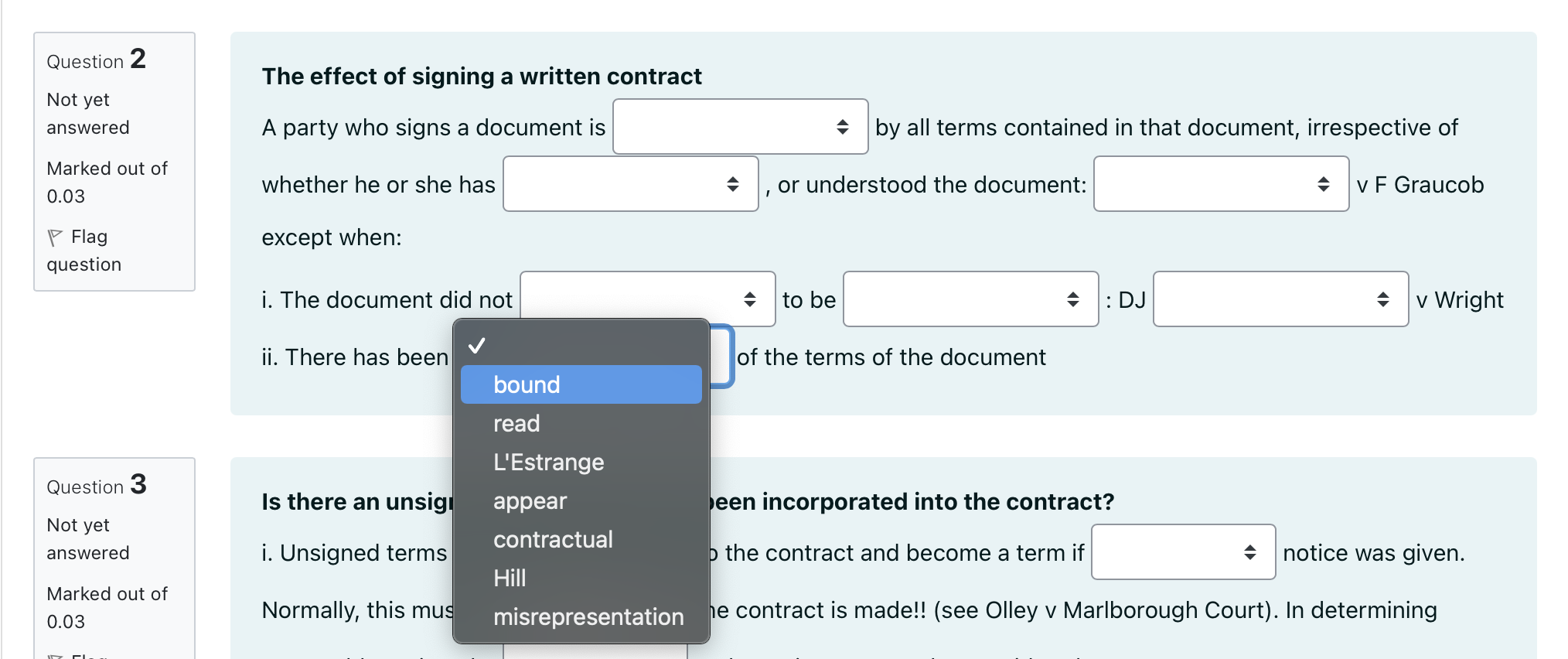1568x659 pixels.
Task: Click the arrow icon of the 'notice was given' dropdown
Action: point(1250,552)
